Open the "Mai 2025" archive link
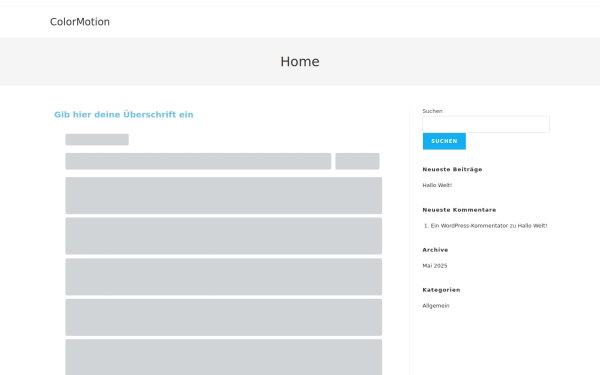 [435, 266]
